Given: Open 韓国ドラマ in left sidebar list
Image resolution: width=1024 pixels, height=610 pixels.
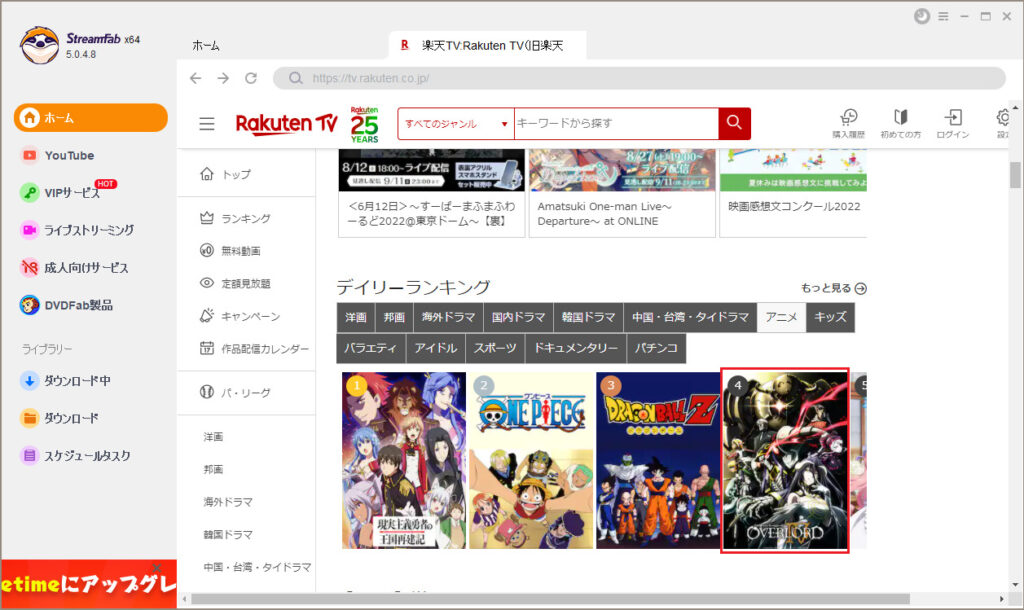Looking at the screenshot, I should click(228, 534).
